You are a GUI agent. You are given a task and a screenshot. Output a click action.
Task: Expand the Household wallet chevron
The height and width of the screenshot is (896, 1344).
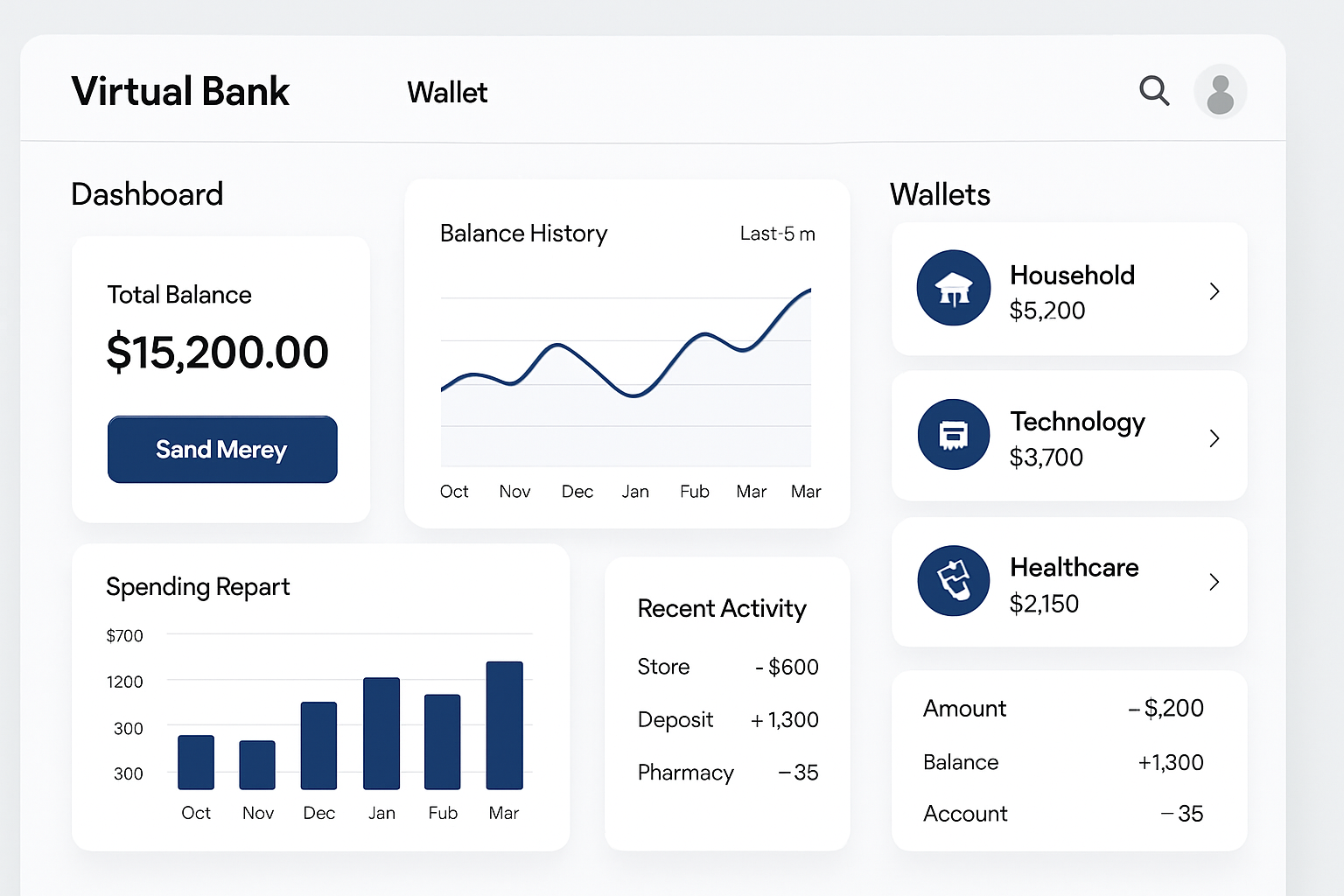point(1214,291)
